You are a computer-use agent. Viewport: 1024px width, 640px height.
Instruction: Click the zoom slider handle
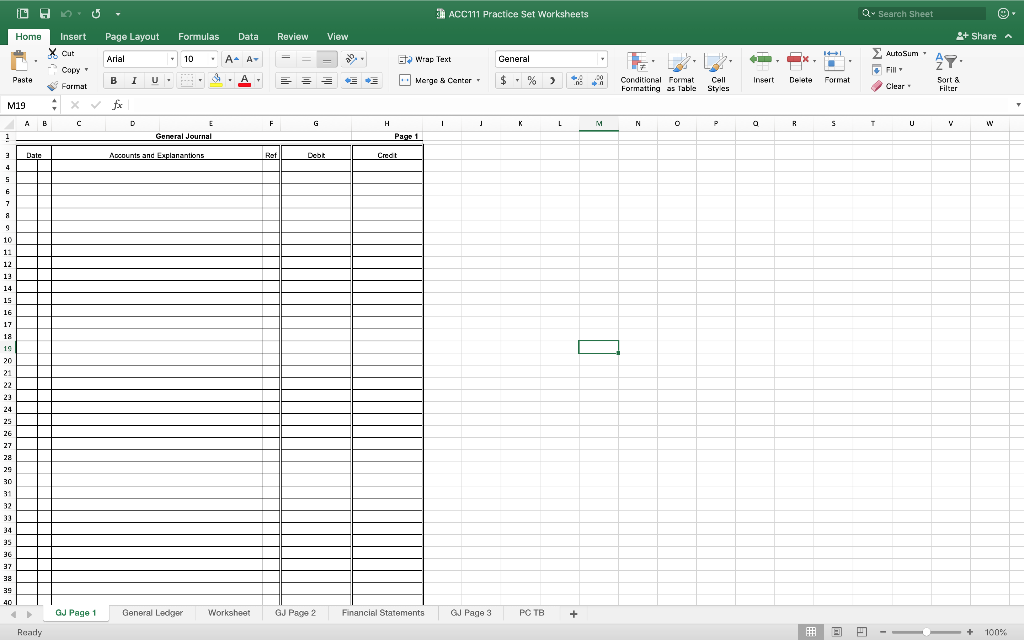926,632
